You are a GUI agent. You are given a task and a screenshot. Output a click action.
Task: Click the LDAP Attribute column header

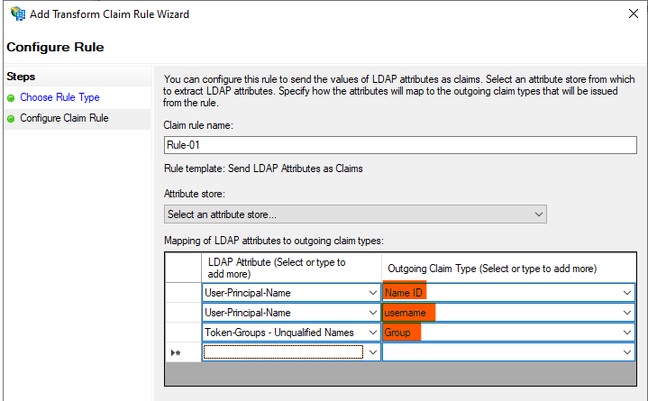[290, 267]
